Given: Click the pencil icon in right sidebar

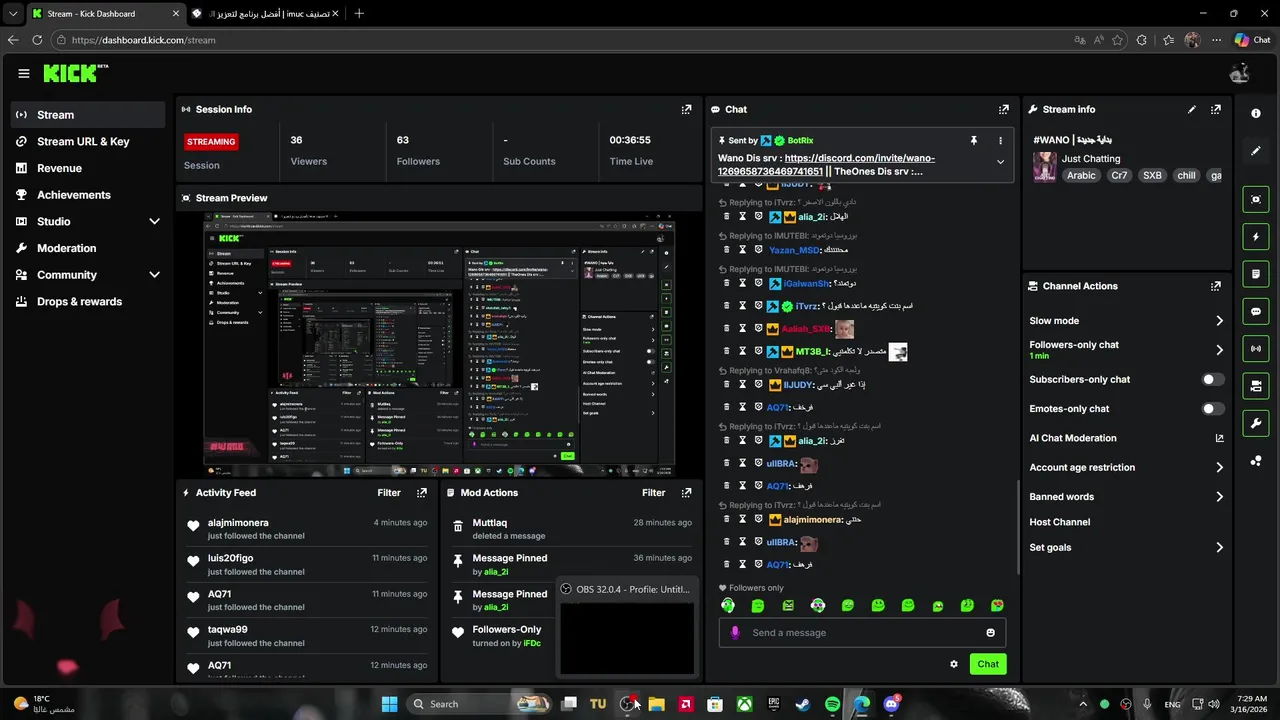Looking at the screenshot, I should (1256, 151).
